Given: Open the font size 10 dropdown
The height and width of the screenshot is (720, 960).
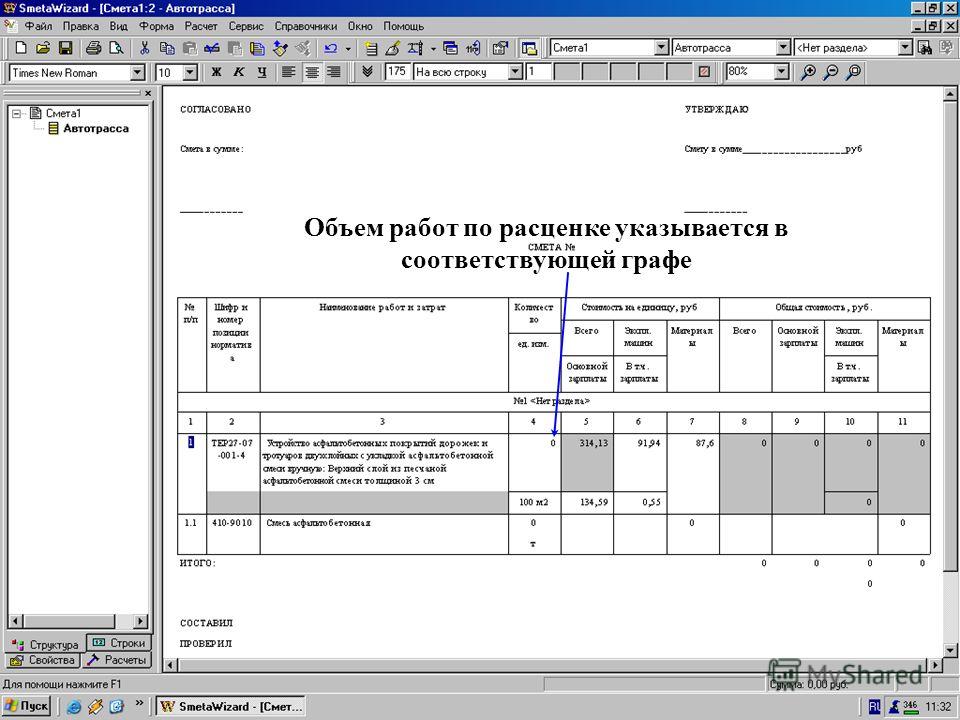Looking at the screenshot, I should pyautogui.click(x=190, y=73).
